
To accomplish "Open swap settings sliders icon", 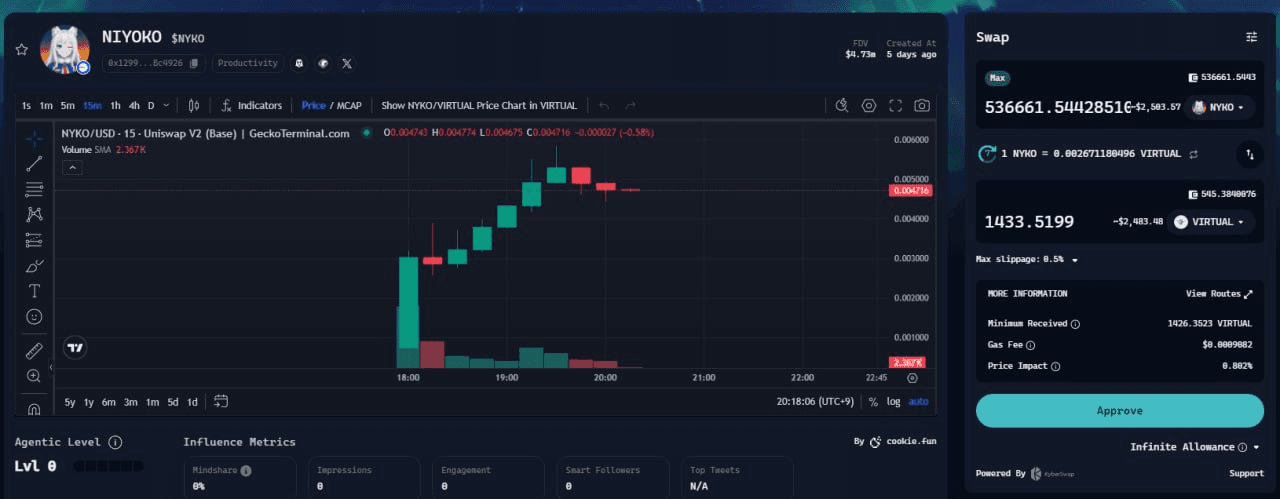I will 1252,37.
